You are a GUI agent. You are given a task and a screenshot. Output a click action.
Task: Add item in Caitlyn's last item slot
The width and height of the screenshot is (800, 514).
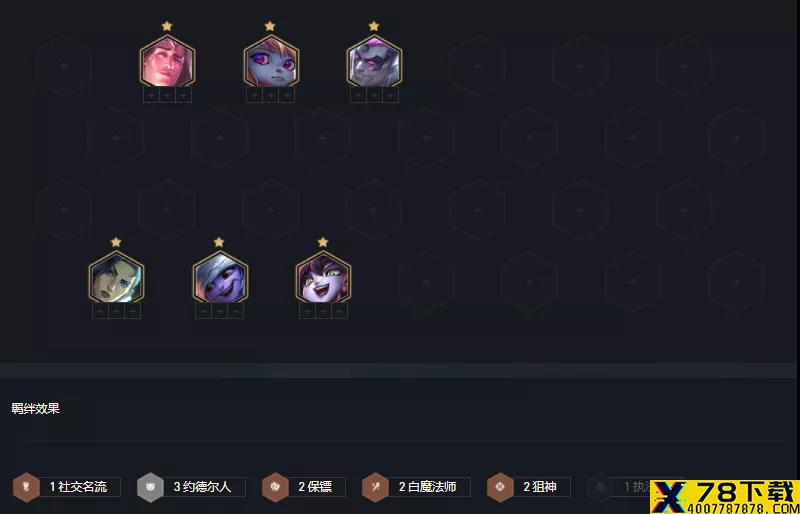tap(133, 311)
